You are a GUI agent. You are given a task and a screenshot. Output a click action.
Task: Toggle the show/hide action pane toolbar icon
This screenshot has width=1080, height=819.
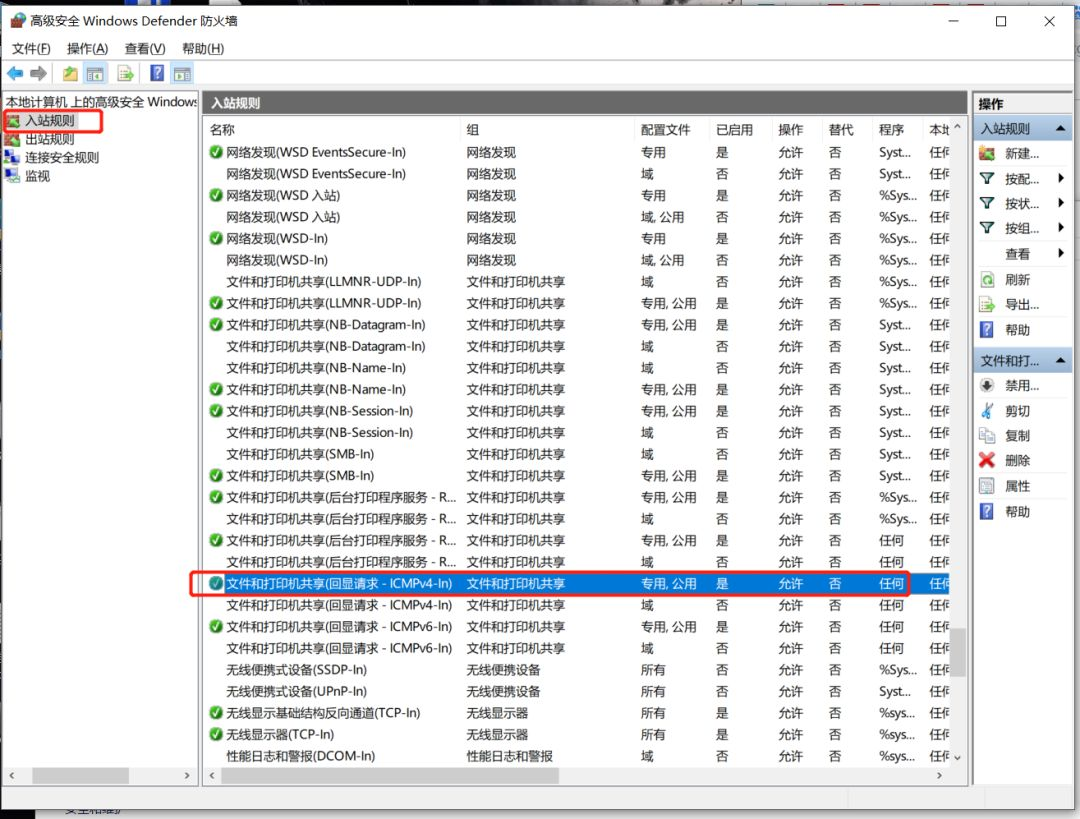click(x=182, y=73)
